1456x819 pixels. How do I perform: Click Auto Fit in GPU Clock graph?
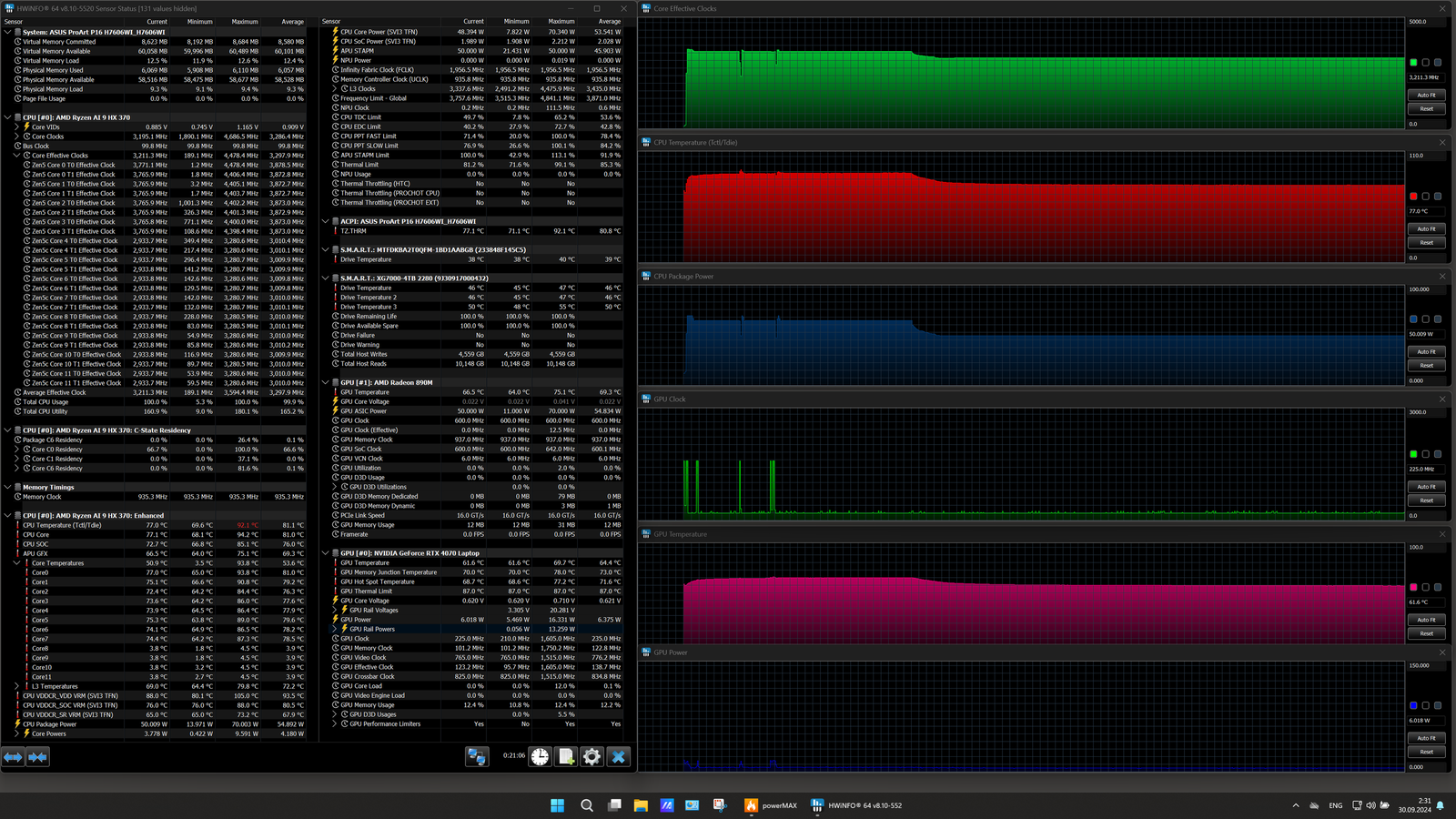point(1426,486)
